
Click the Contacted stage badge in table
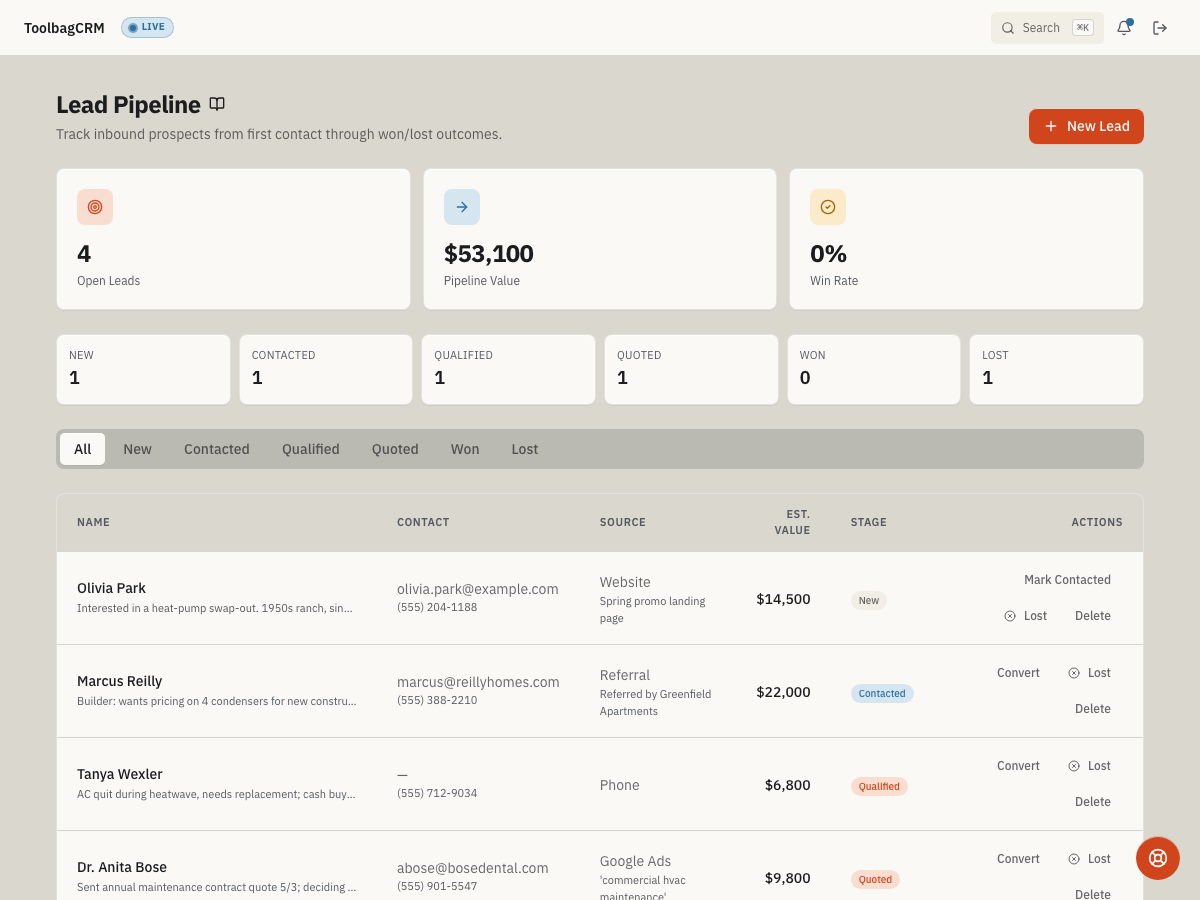(882, 693)
